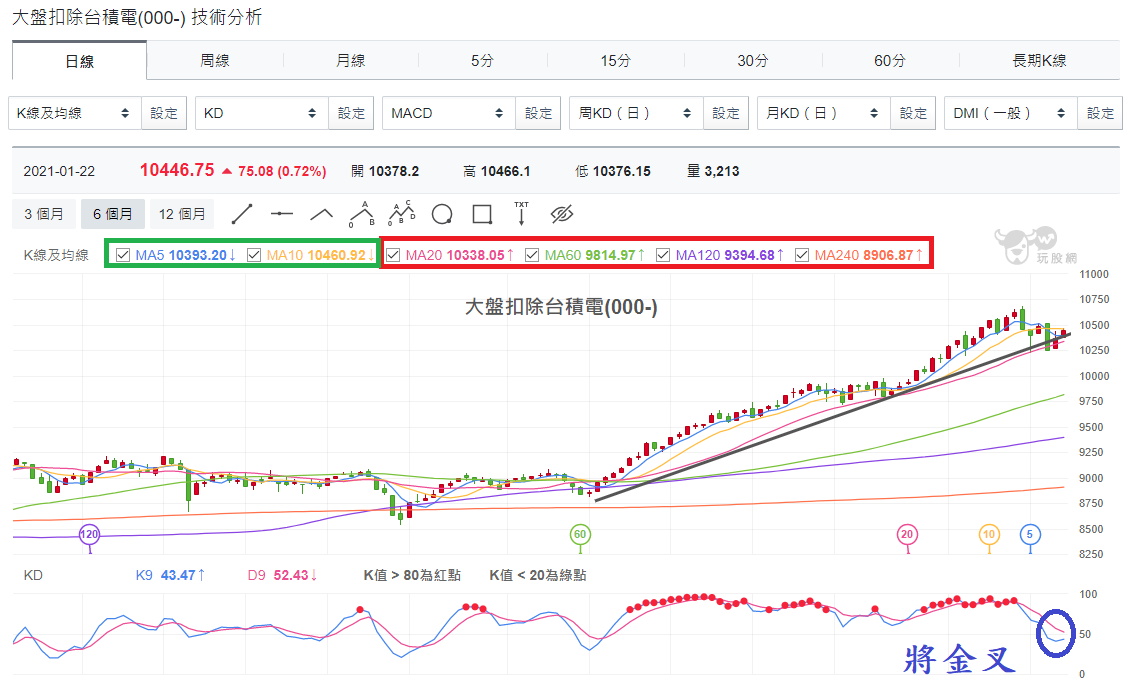Select the ABC wave pattern tool
The image size is (1133, 679).
362,214
